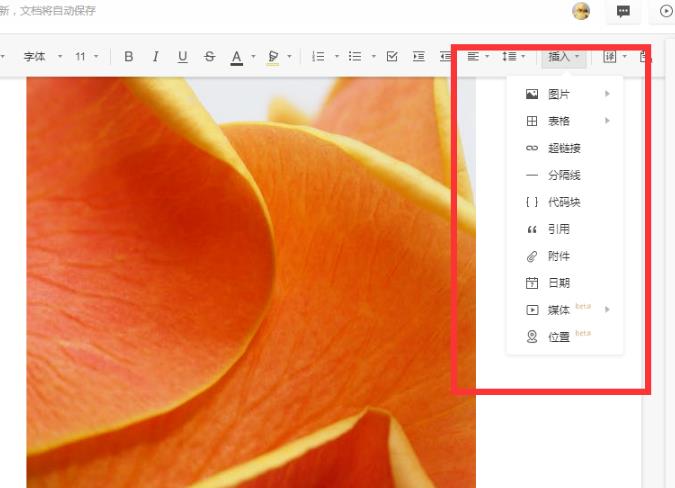This screenshot has width=675, height=488.
Task: Choose 表格 in the insert menu
Action: pos(560,121)
